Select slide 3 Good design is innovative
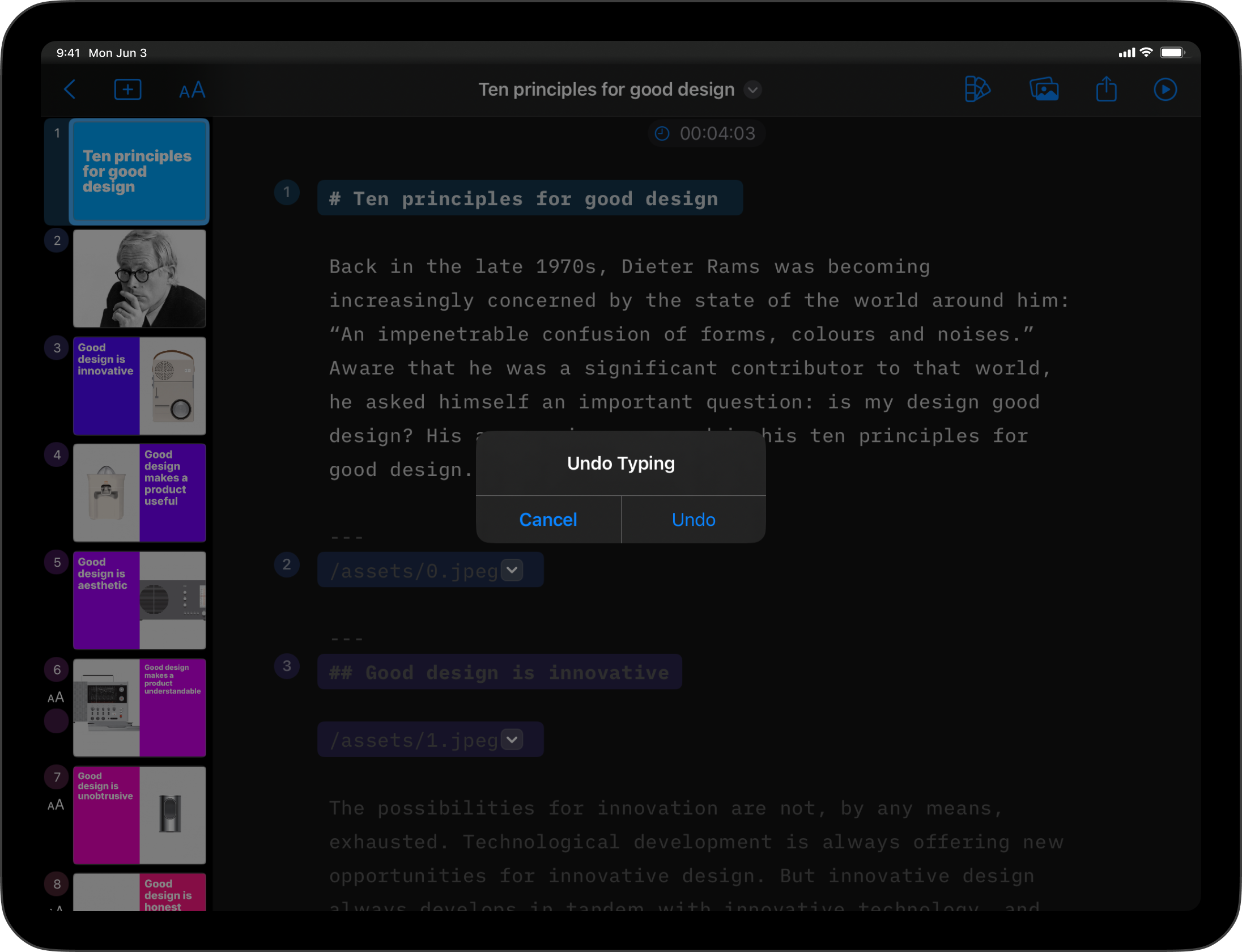1242x952 pixels. (x=140, y=386)
